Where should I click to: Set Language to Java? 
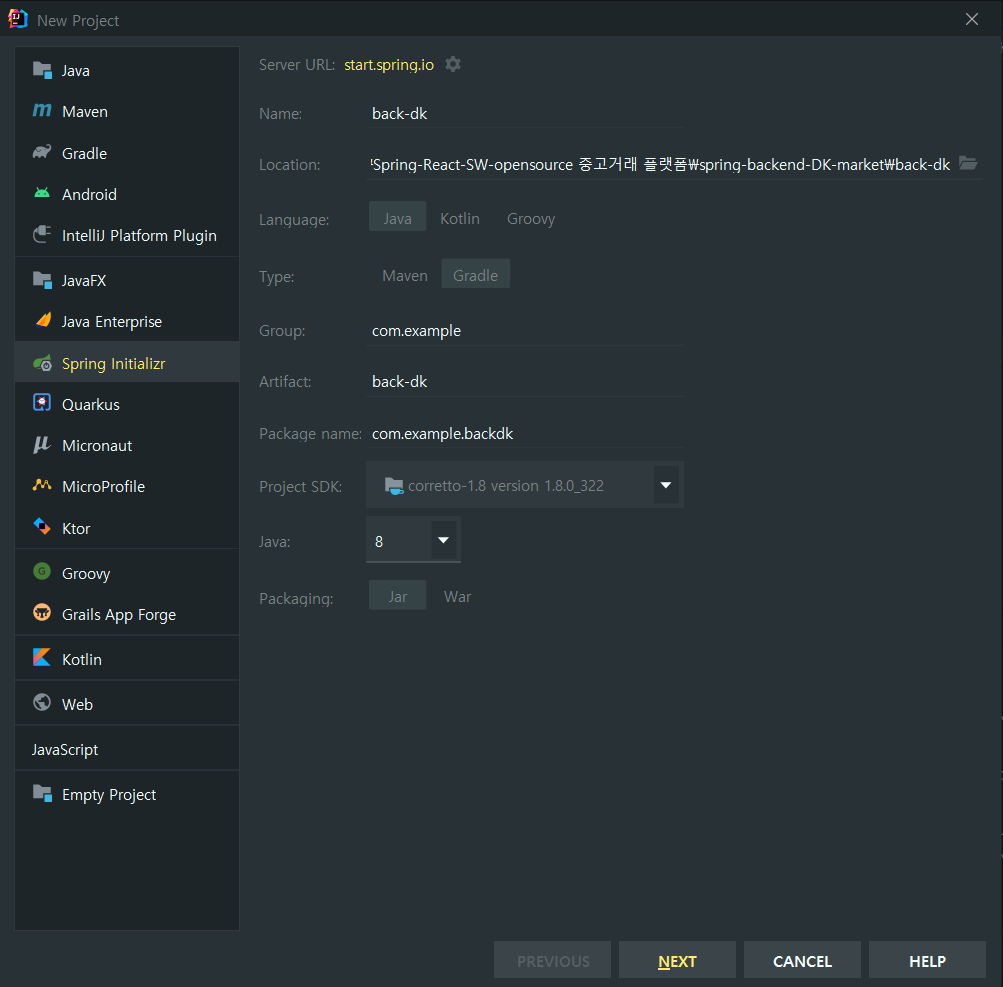[397, 218]
